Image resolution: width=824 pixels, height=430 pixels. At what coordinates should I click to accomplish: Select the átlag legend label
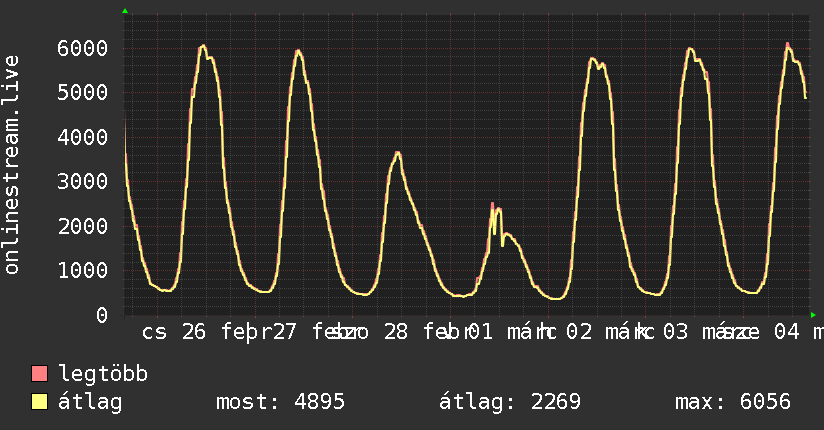90,402
